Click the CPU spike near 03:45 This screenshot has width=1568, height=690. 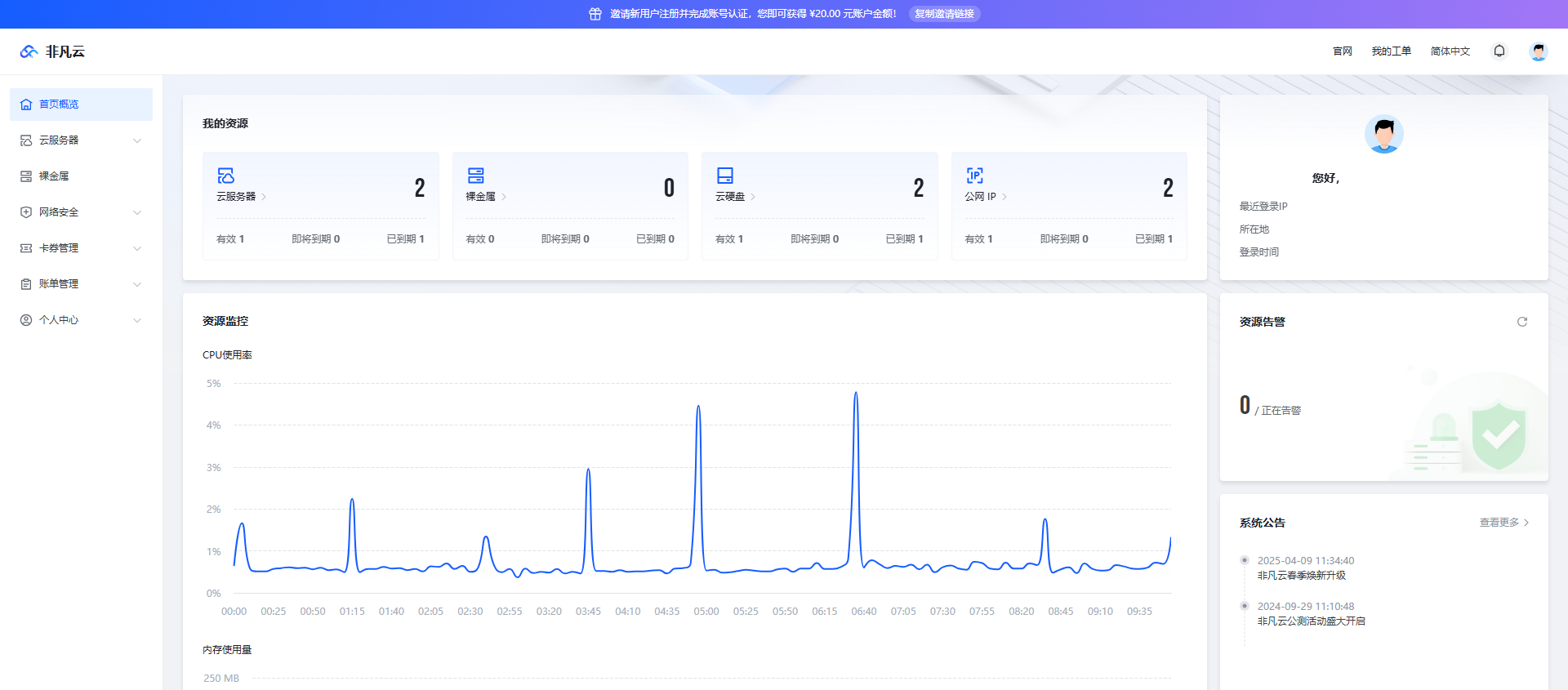[x=588, y=470]
